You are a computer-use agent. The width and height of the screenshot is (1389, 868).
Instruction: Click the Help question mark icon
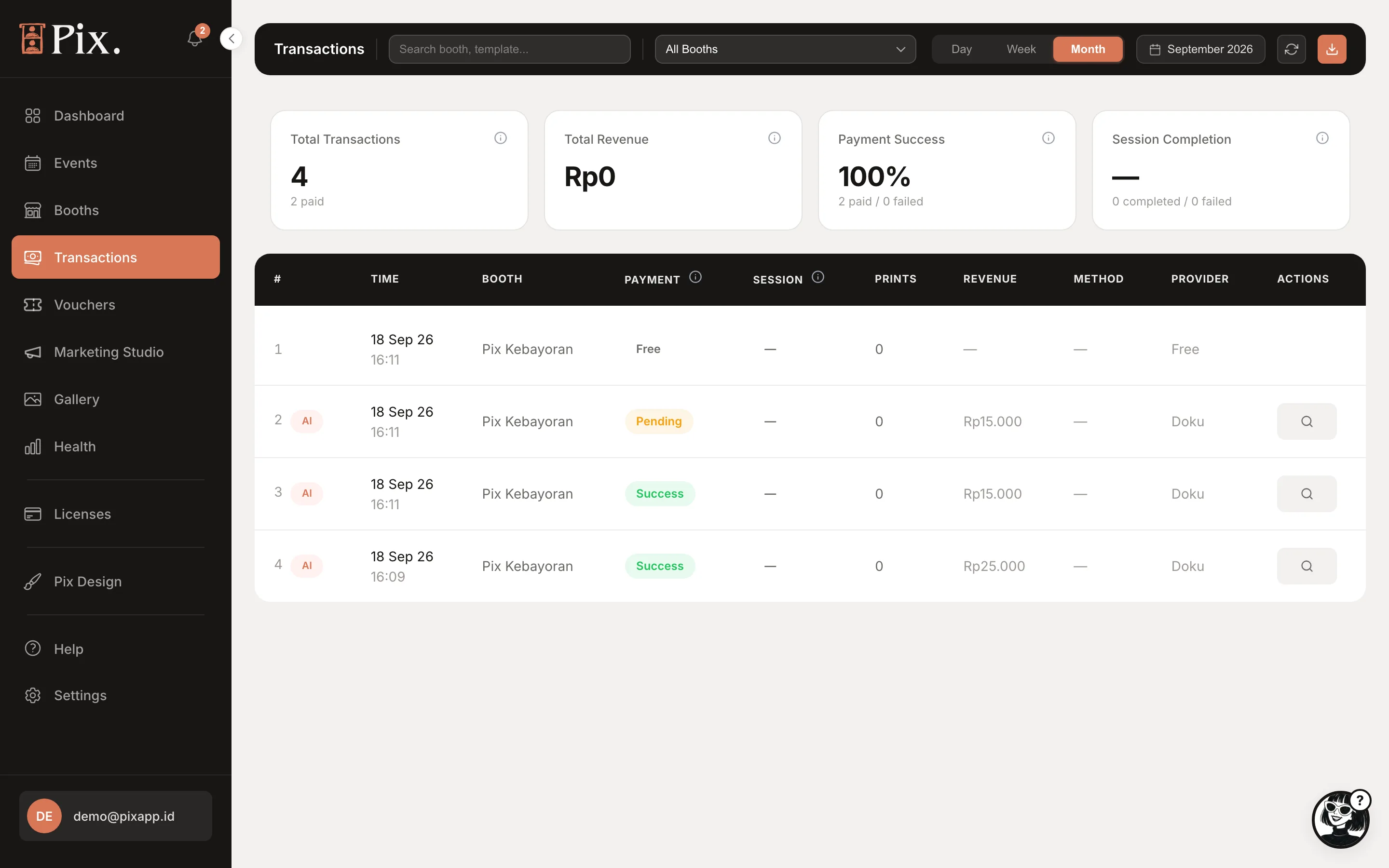coord(33,648)
